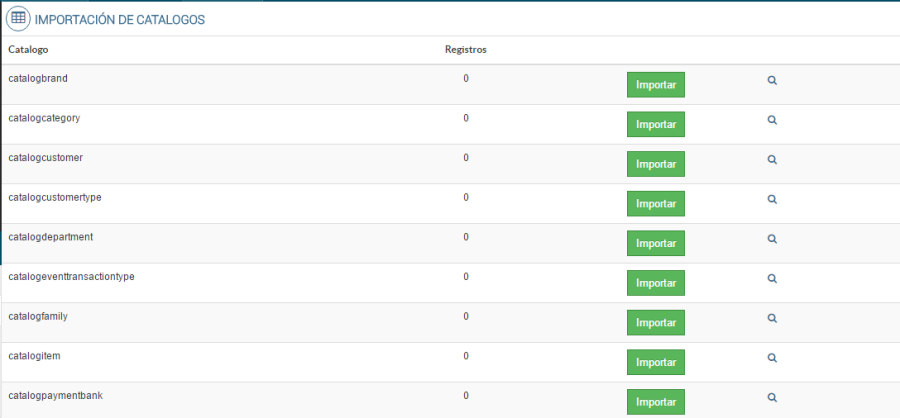Click the table grid icon beside the title
900x418 pixels.
click(17, 19)
